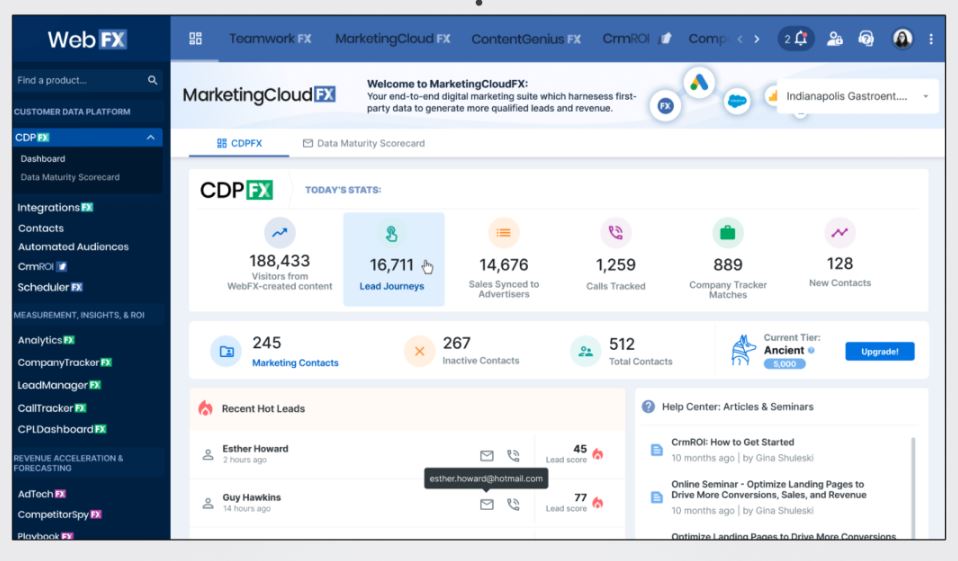Open Online Seminar Optimize Landing Pages article
Viewport: 958px width, 561px height.
[x=769, y=490]
